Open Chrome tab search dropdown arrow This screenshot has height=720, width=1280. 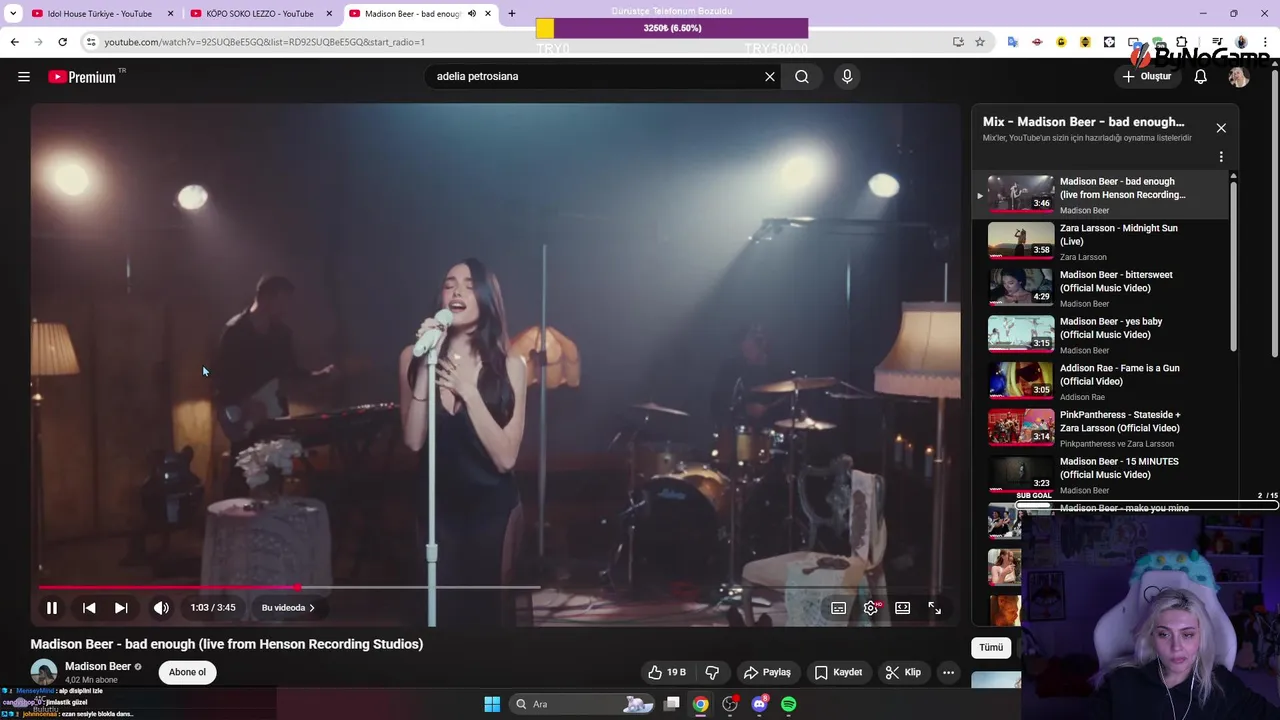[x=13, y=14]
